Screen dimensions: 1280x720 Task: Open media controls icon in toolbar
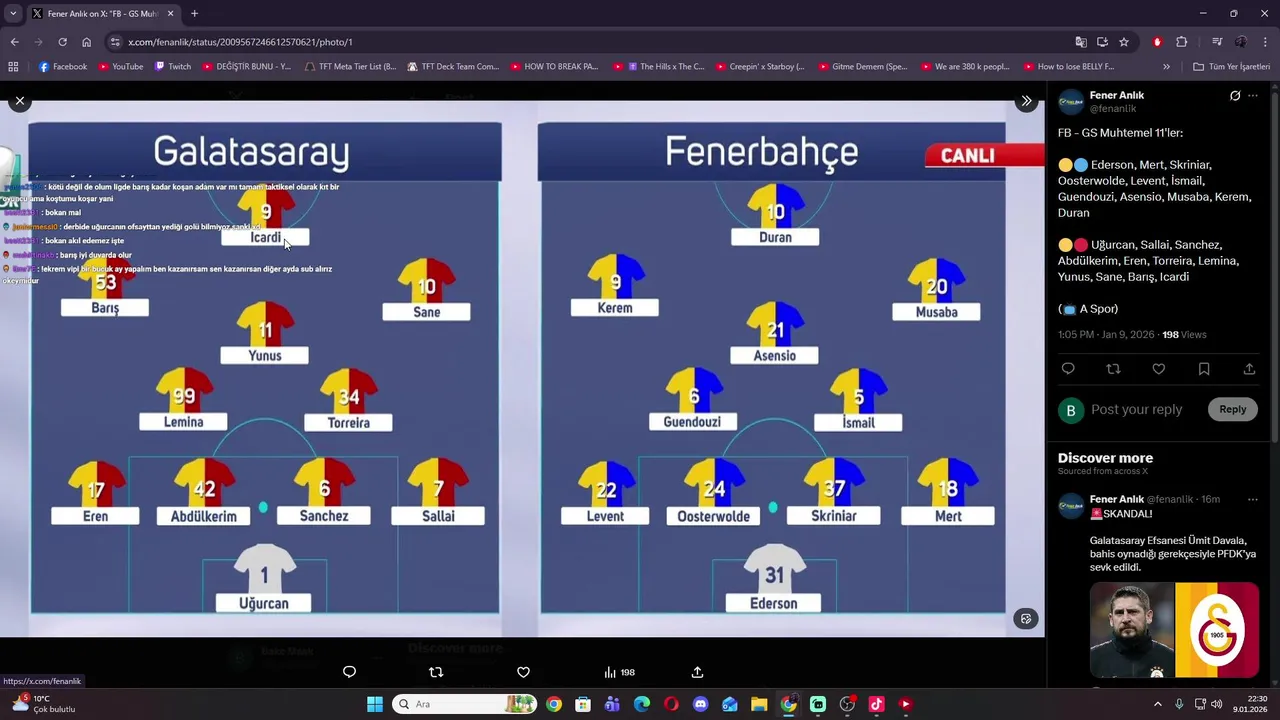1217,42
